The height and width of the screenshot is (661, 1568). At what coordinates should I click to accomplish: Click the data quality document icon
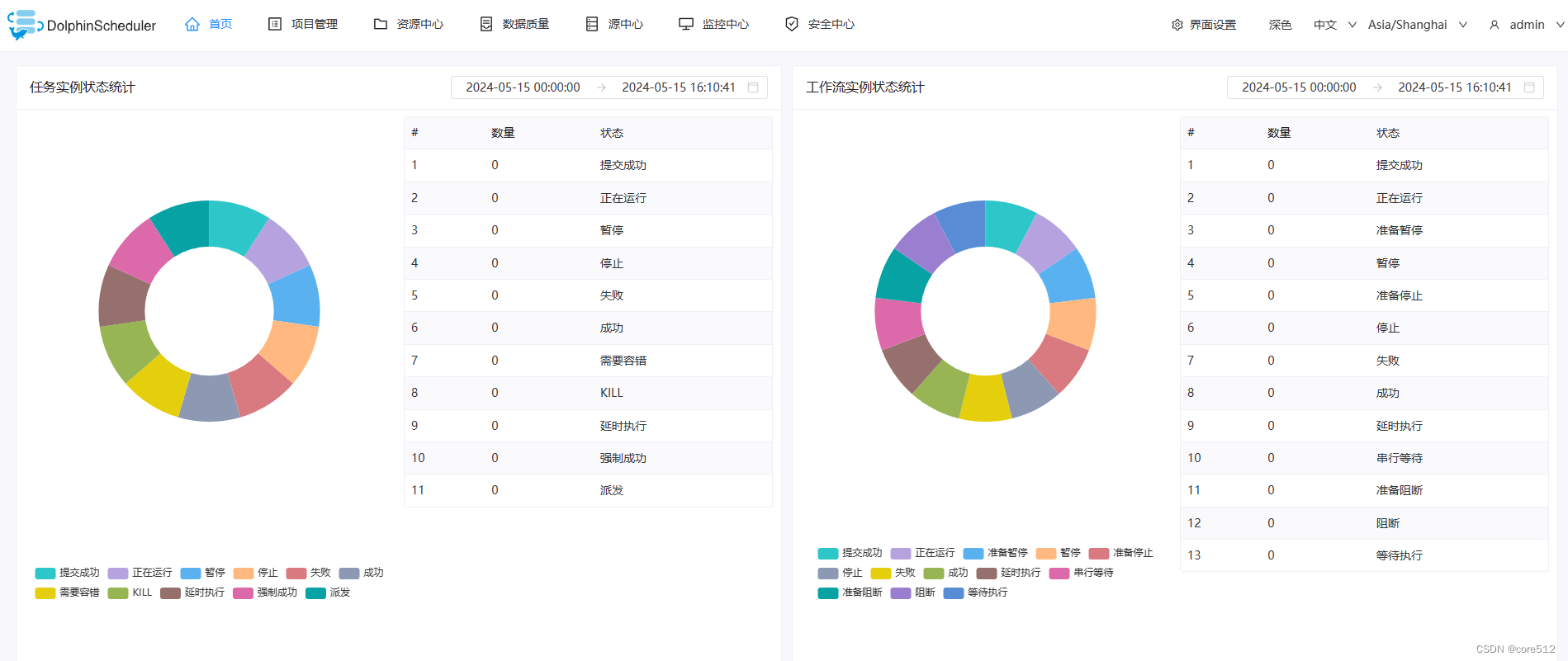(x=486, y=25)
